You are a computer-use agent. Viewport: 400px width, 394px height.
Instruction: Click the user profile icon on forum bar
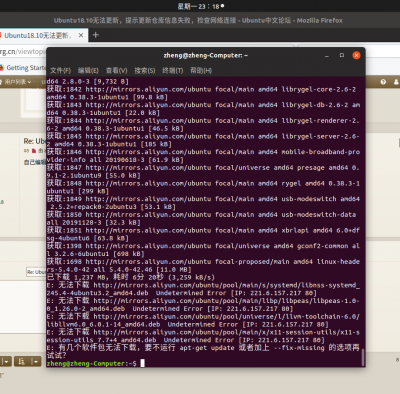click(396, 82)
